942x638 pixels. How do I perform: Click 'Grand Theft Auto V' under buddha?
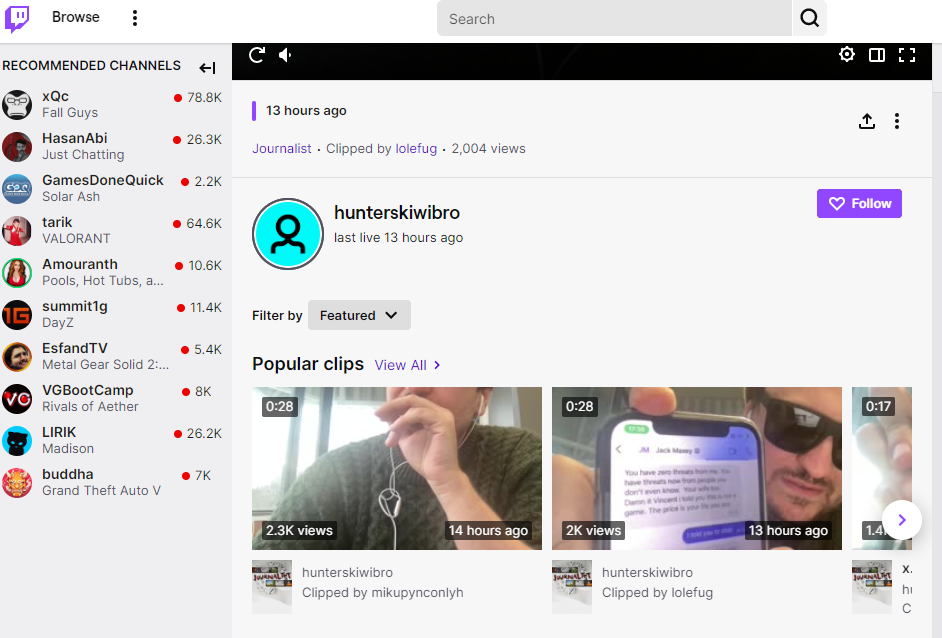coord(102,491)
